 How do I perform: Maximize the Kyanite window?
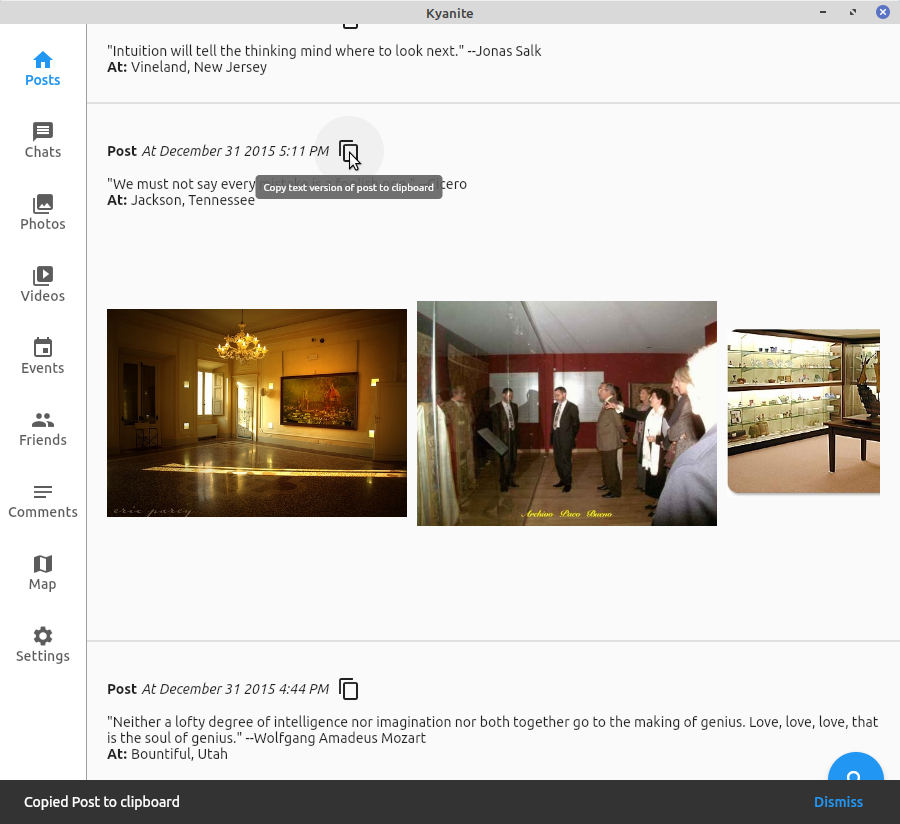(x=853, y=12)
